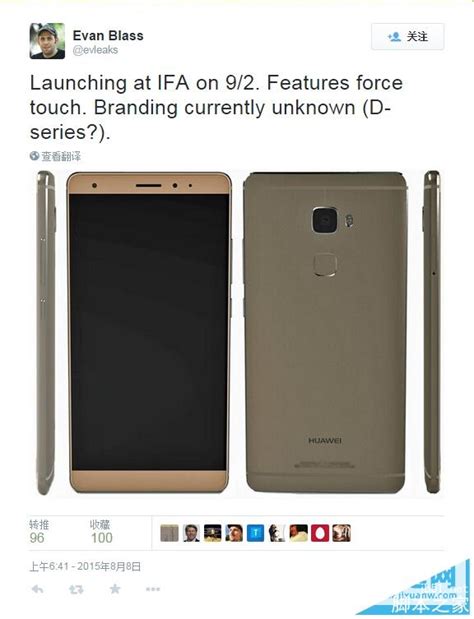Click the globe icon beside 查看翻译

point(34,156)
